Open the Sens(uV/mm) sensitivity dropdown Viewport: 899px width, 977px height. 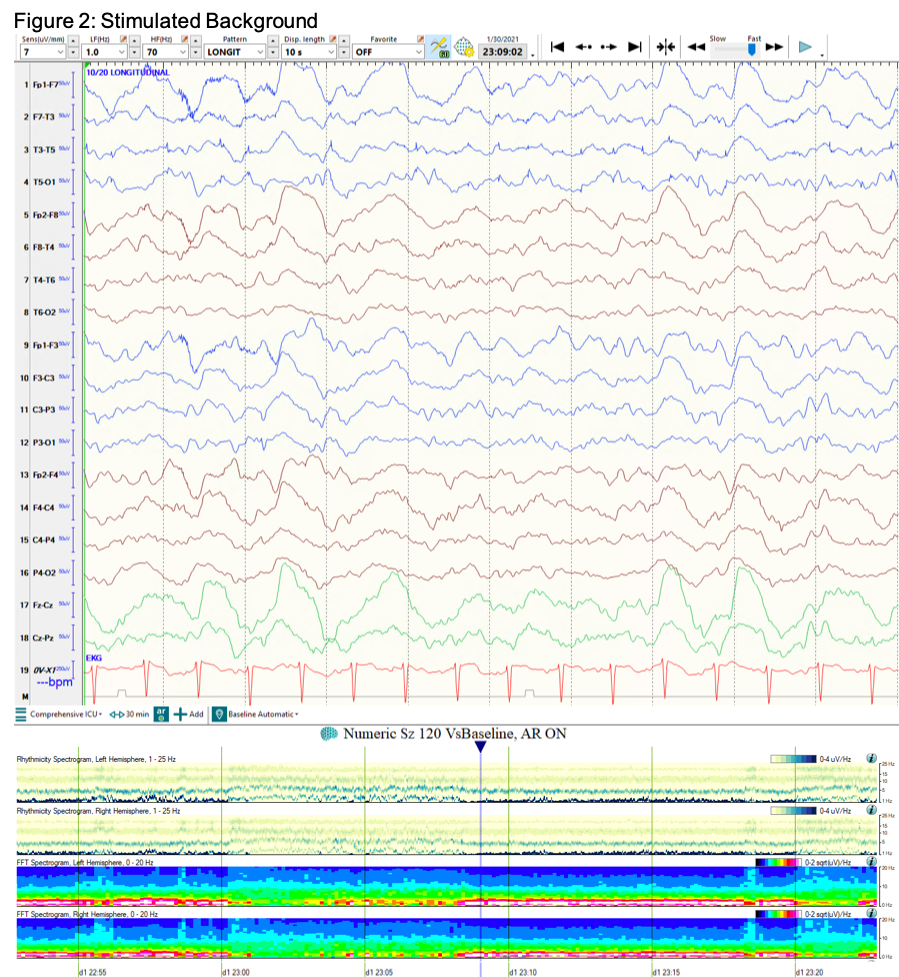(x=60, y=51)
